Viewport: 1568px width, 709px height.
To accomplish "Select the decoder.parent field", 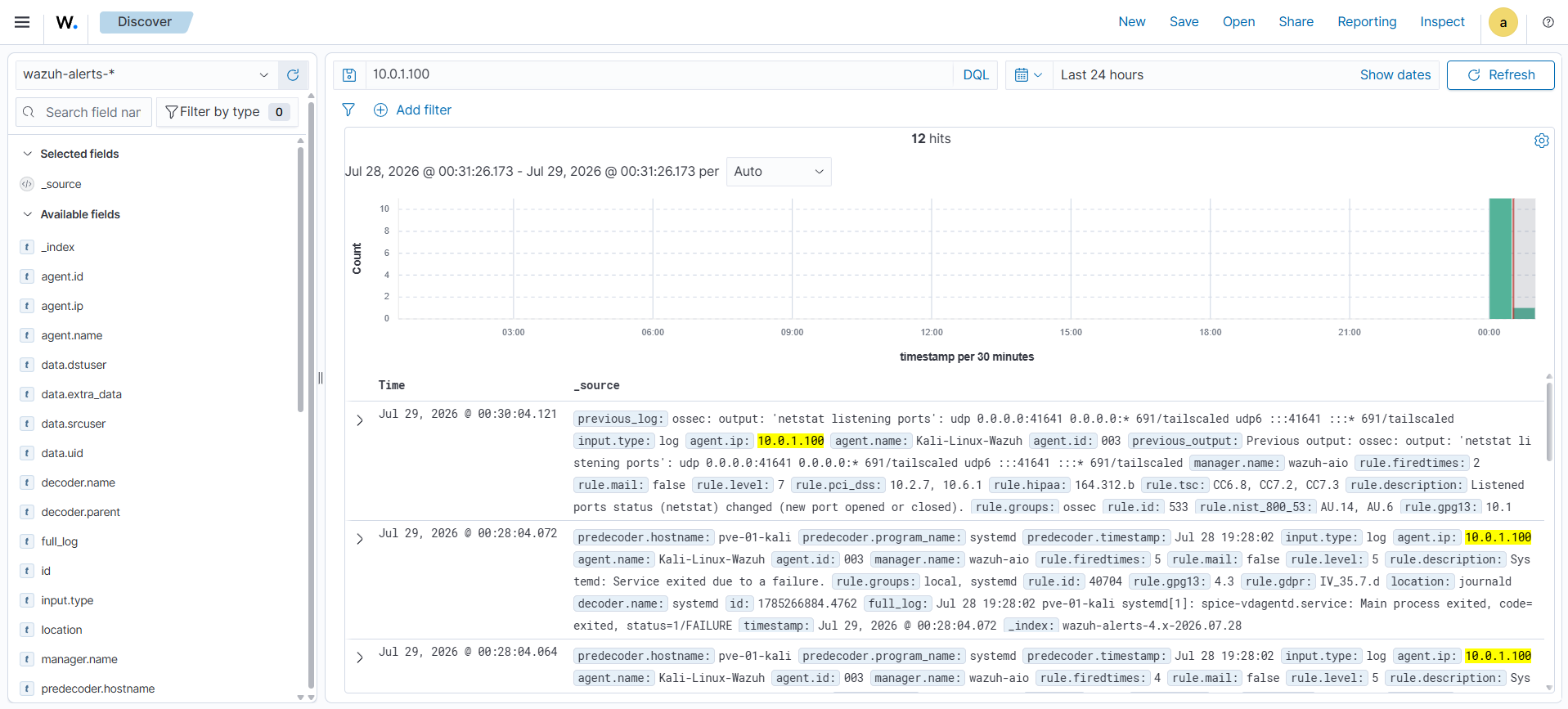I will [80, 512].
